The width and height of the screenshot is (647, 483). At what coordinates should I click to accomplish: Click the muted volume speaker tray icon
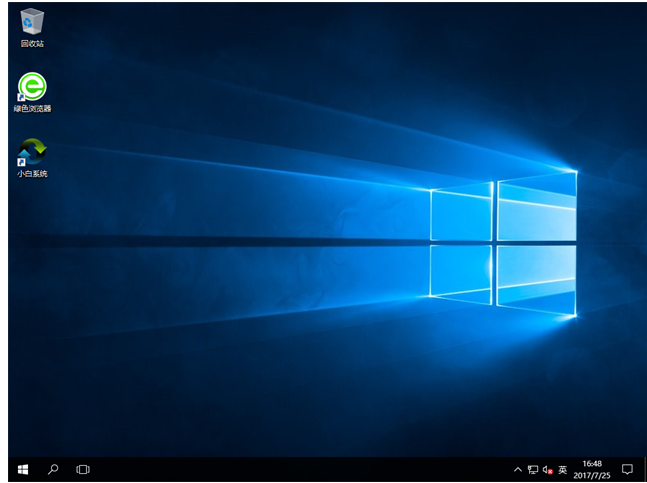tap(548, 469)
